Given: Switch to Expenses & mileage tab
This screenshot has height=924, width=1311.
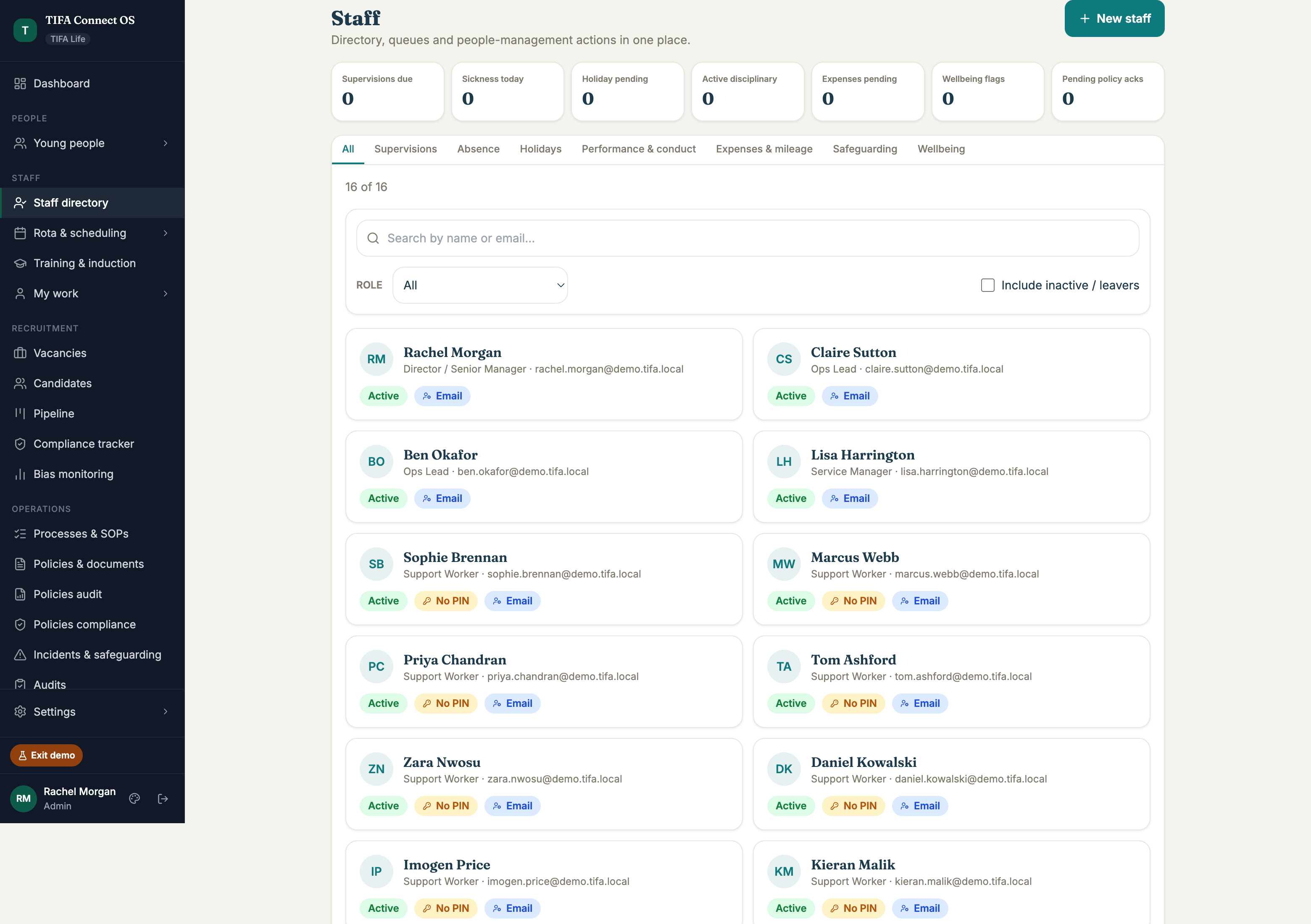Looking at the screenshot, I should pyautogui.click(x=764, y=149).
